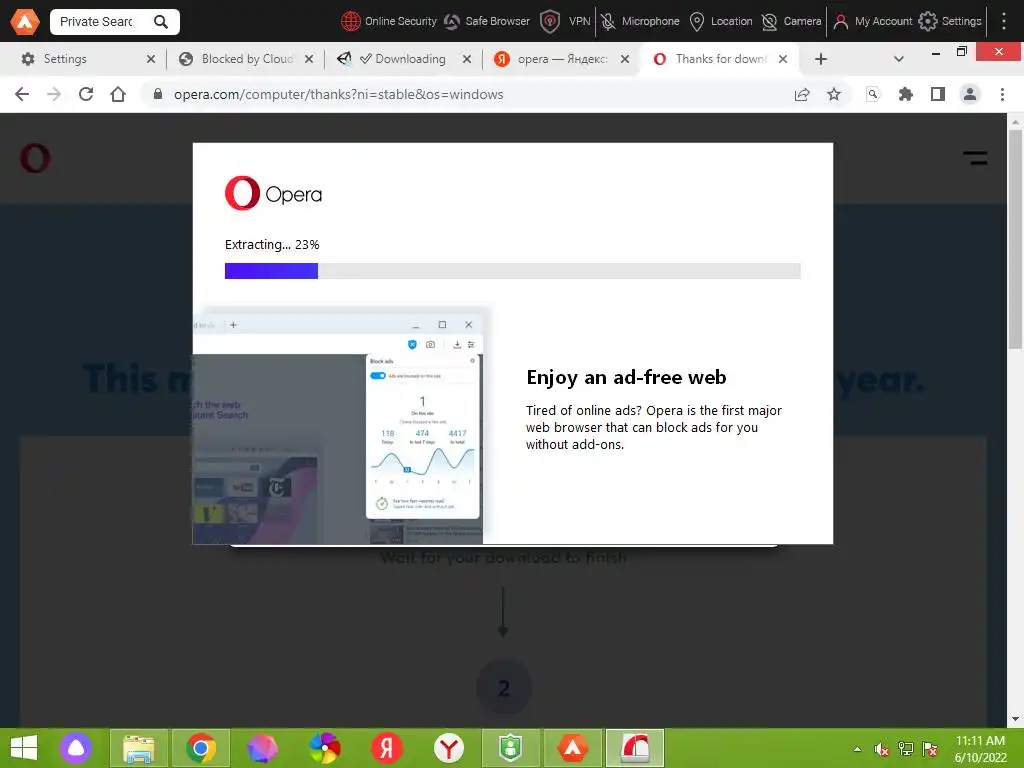Click the network tray icon
Screen dimensions: 1024x768
click(906, 749)
